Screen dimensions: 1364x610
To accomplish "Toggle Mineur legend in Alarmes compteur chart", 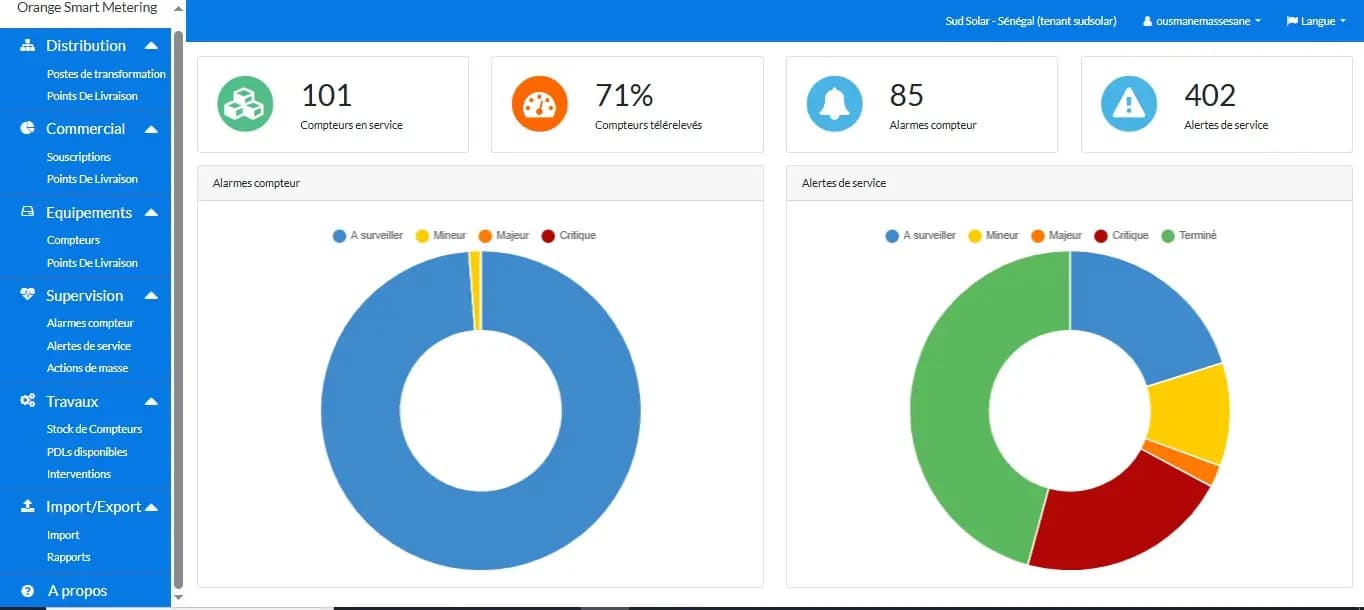I will 441,236.
